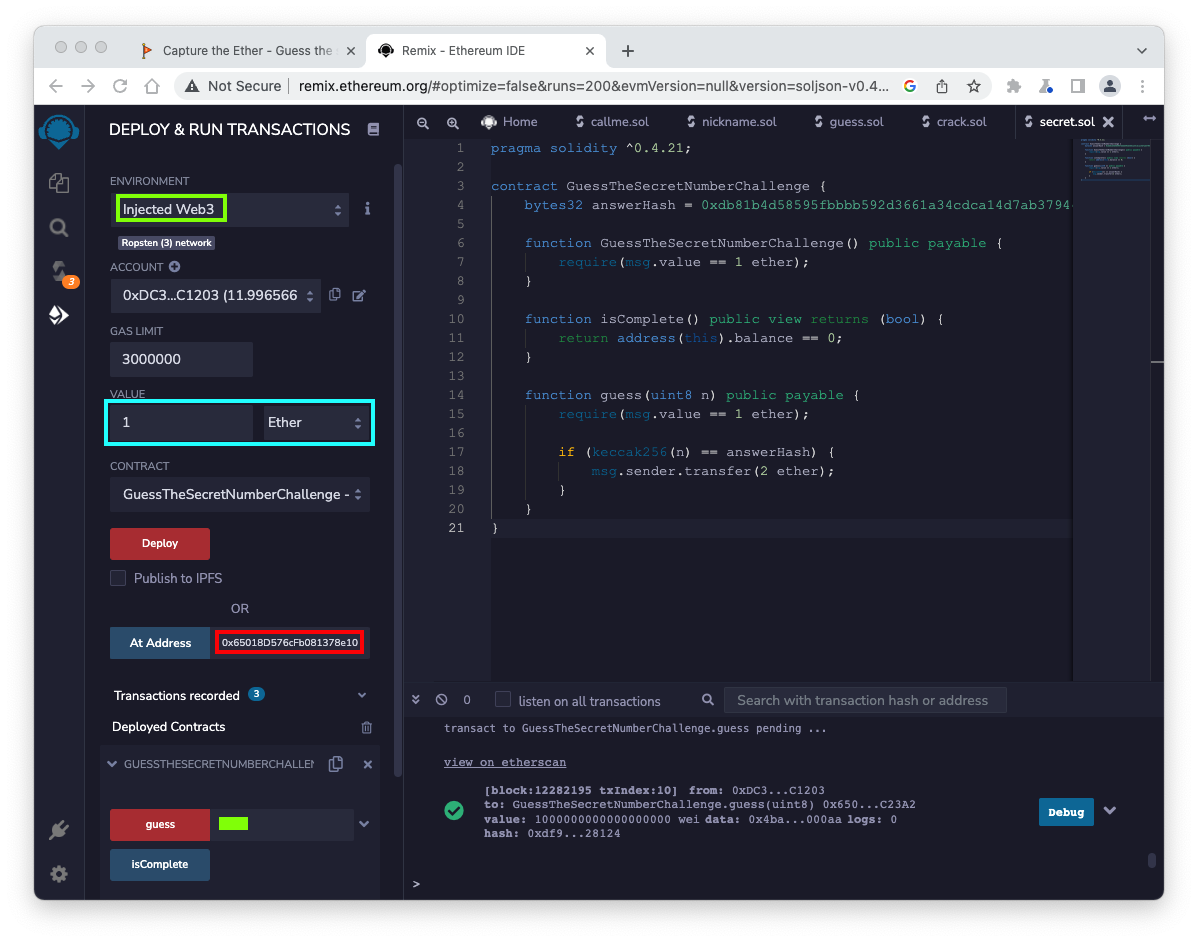The image size is (1198, 942).
Task: Click the Gas Limit input field
Action: pos(181,359)
